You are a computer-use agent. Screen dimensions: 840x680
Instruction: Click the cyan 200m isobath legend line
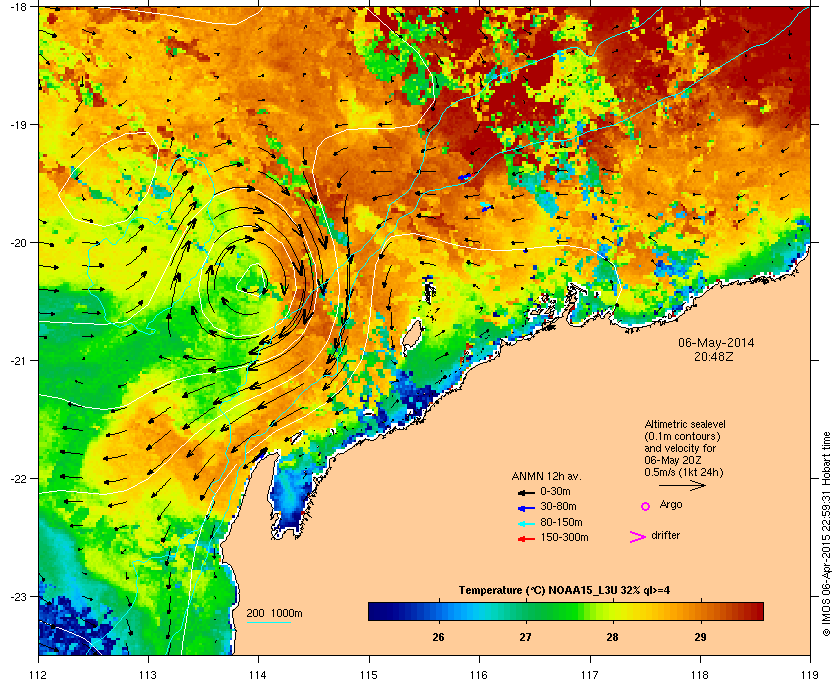pyautogui.click(x=268, y=622)
